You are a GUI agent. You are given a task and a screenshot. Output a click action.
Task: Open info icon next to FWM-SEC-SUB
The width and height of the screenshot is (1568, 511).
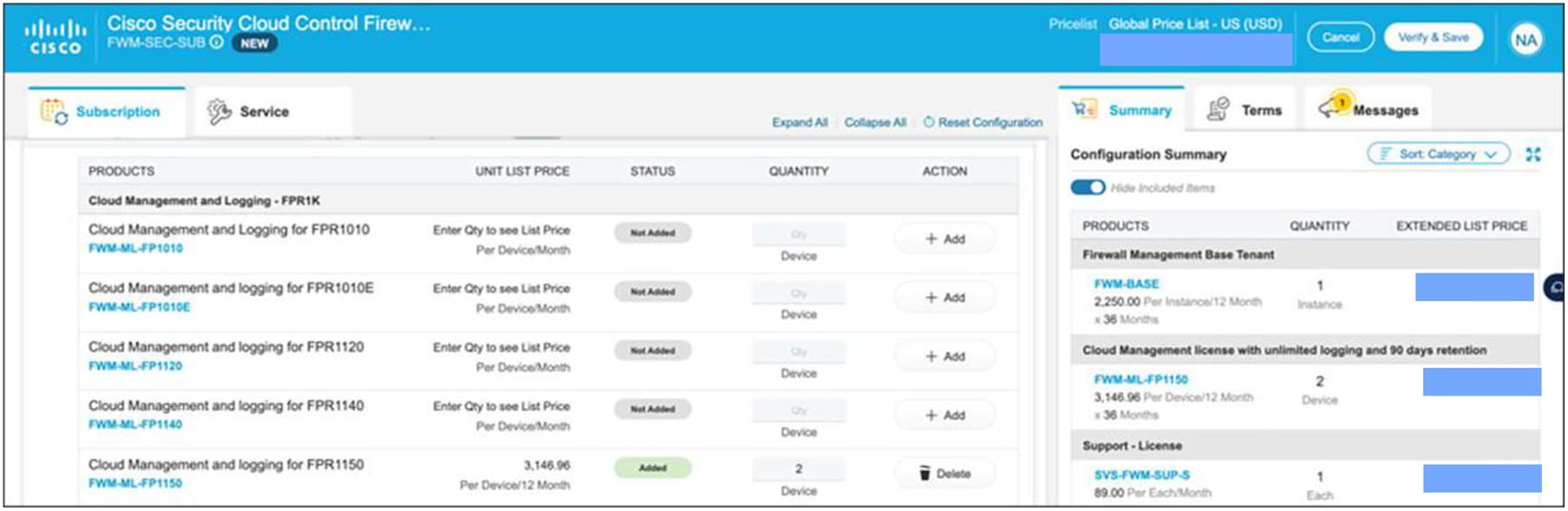216,42
